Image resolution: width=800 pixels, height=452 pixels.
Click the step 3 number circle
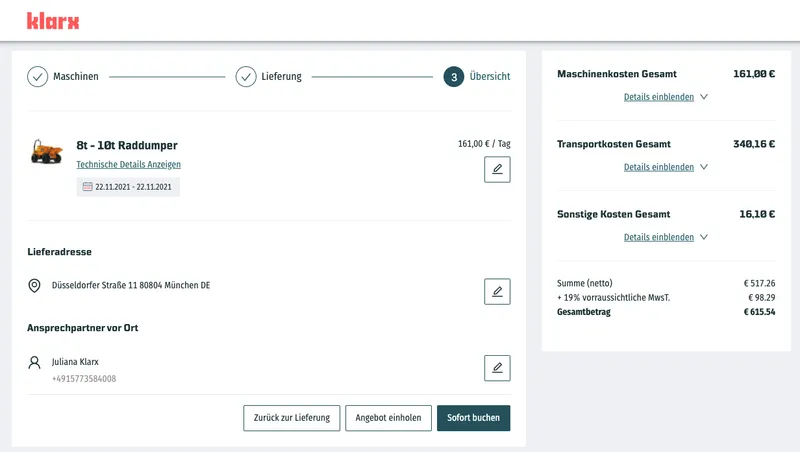(x=454, y=77)
